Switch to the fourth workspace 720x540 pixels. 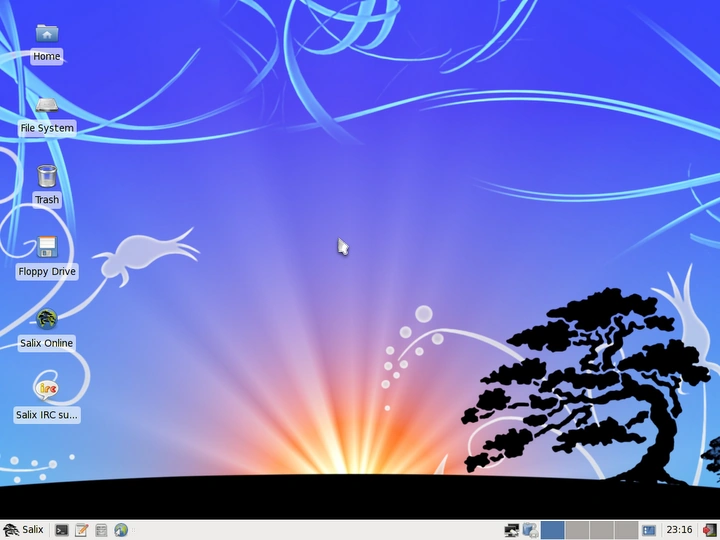pos(626,530)
